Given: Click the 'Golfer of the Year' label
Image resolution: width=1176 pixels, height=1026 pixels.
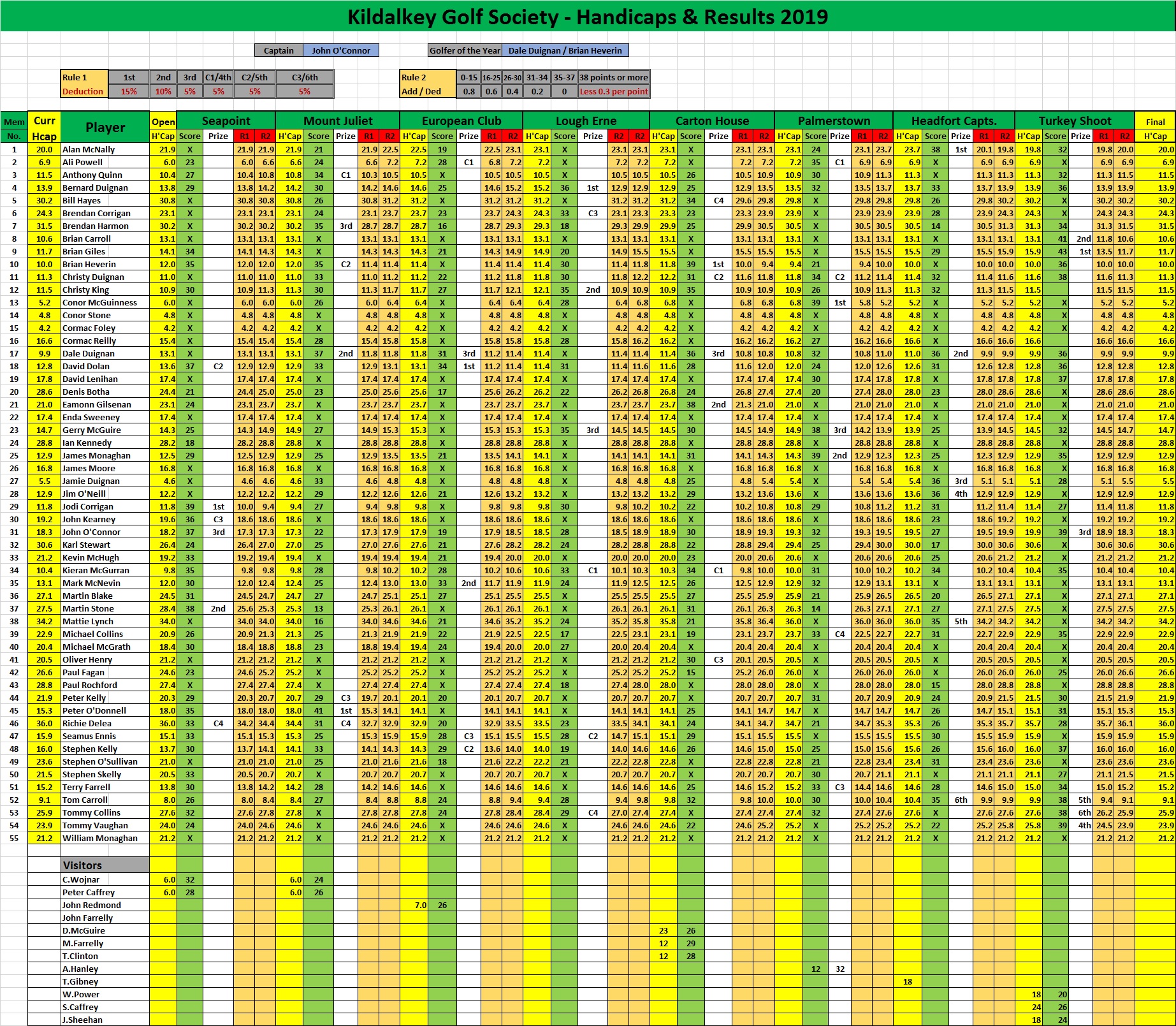Looking at the screenshot, I should click(x=465, y=50).
